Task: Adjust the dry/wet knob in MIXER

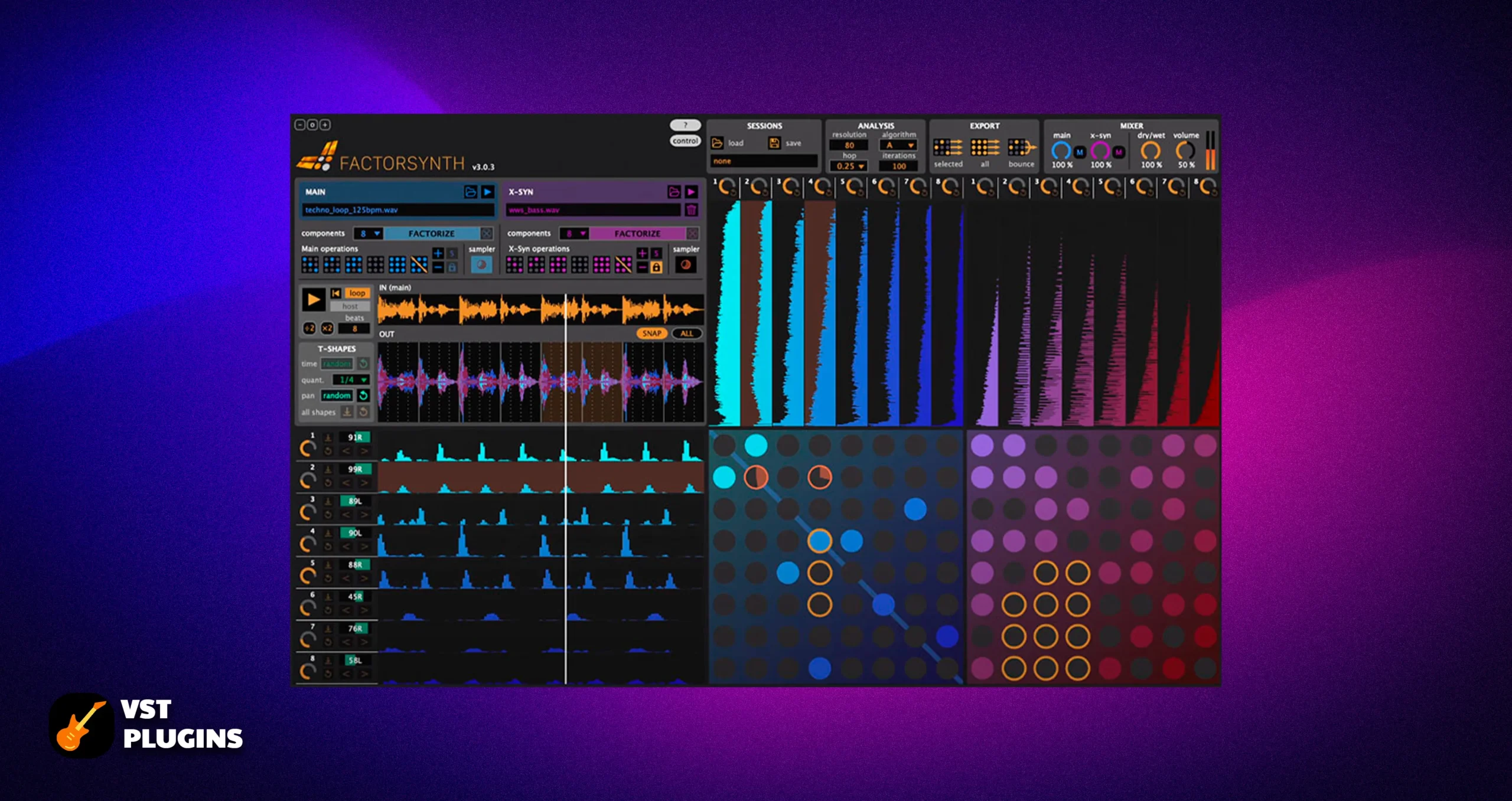Action: coord(1150,151)
